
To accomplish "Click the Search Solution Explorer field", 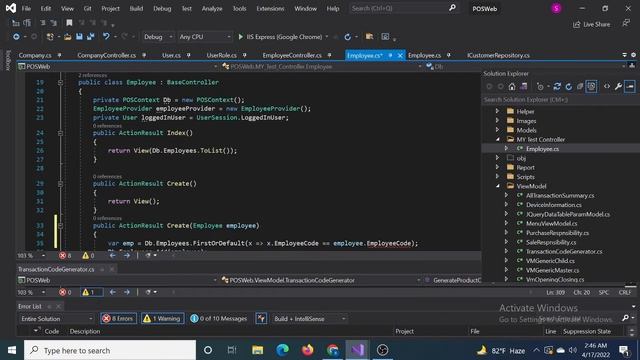I will 559,100.
